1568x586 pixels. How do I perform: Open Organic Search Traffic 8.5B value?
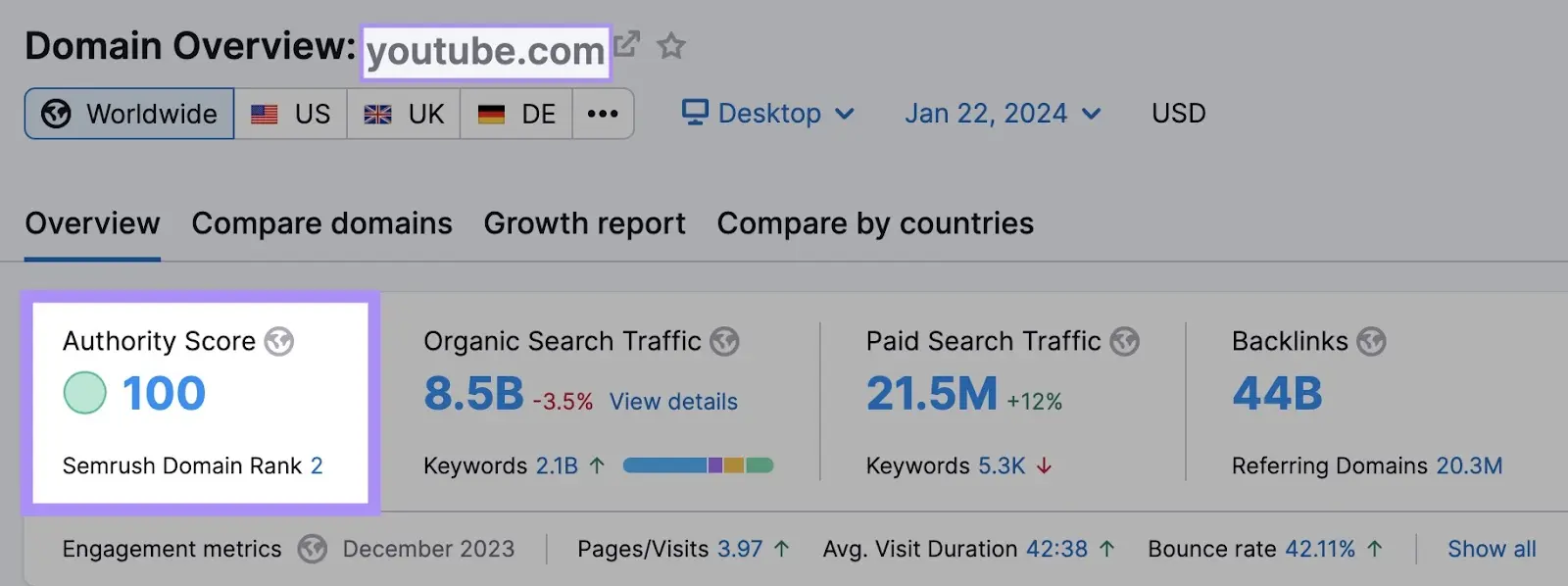click(474, 393)
